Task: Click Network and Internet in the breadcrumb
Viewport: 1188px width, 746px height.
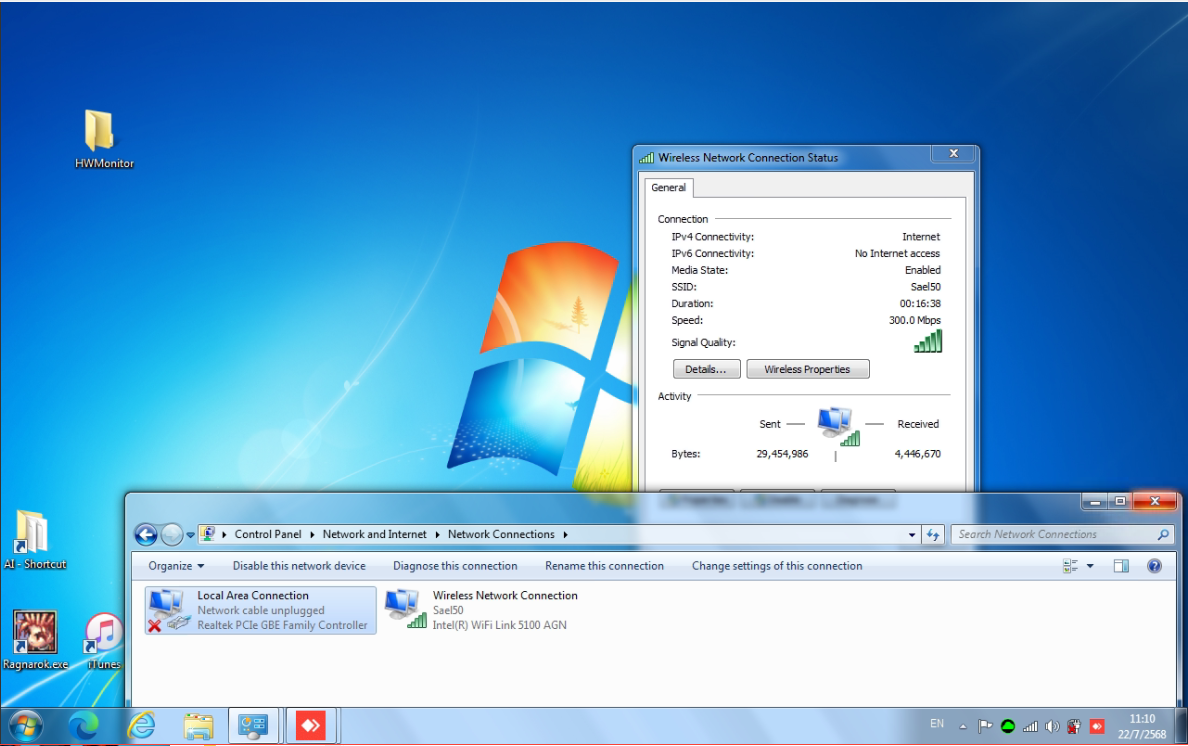Action: 374,535
